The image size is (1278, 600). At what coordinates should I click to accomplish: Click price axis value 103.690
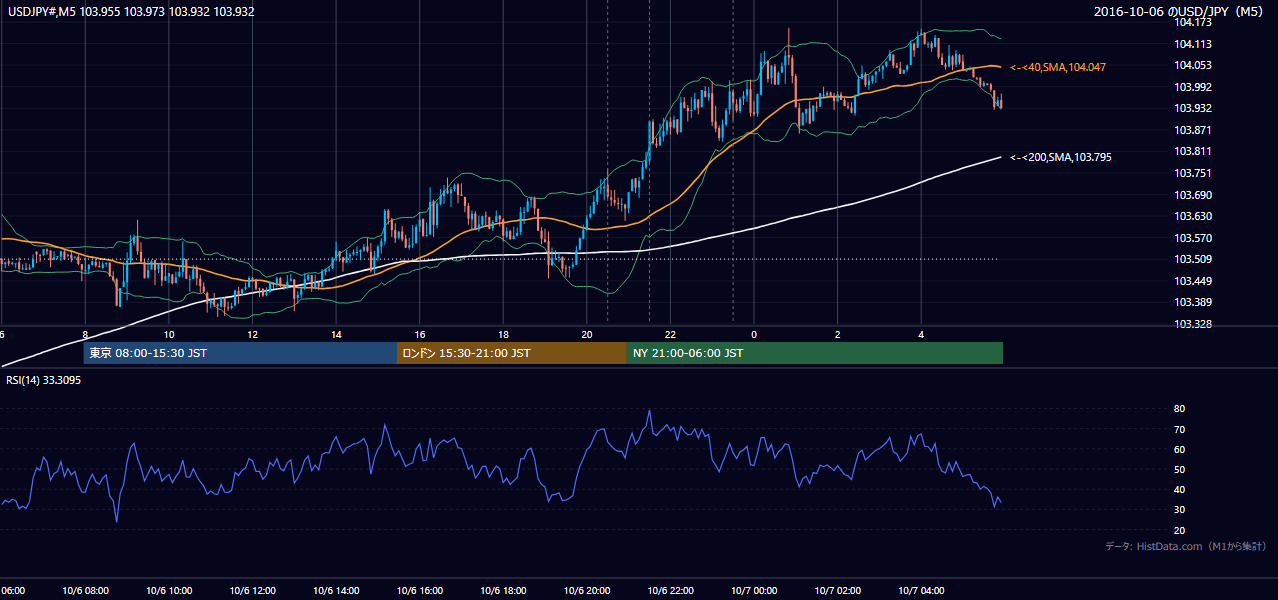coord(1192,195)
